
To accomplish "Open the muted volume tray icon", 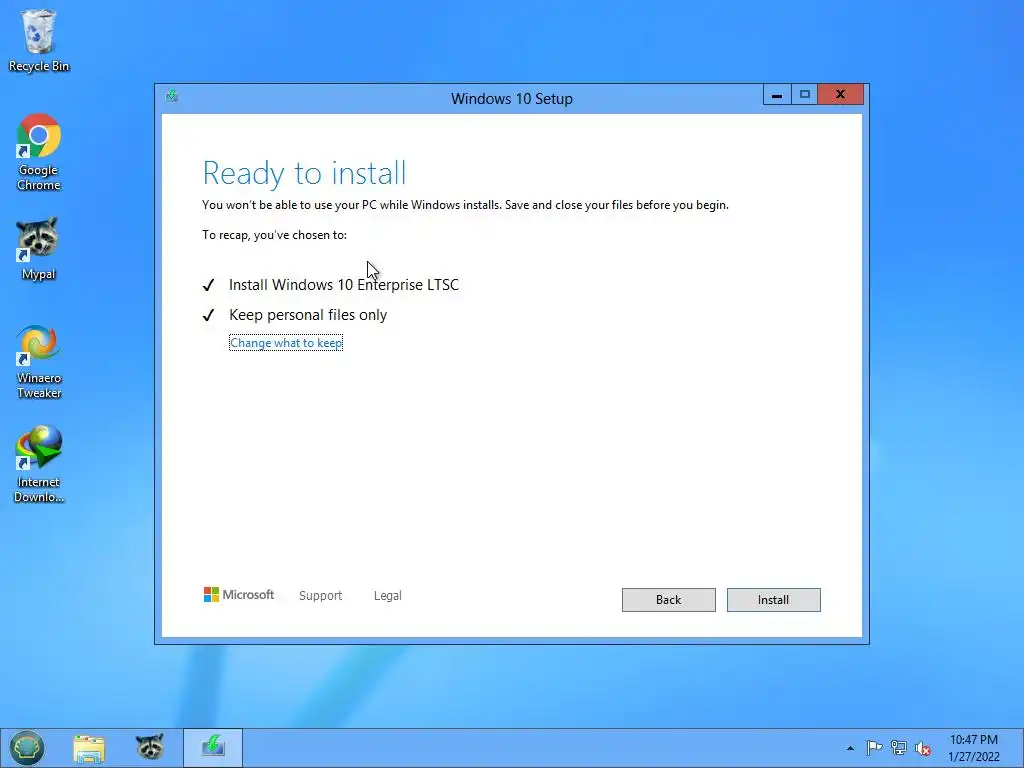I will (x=922, y=748).
